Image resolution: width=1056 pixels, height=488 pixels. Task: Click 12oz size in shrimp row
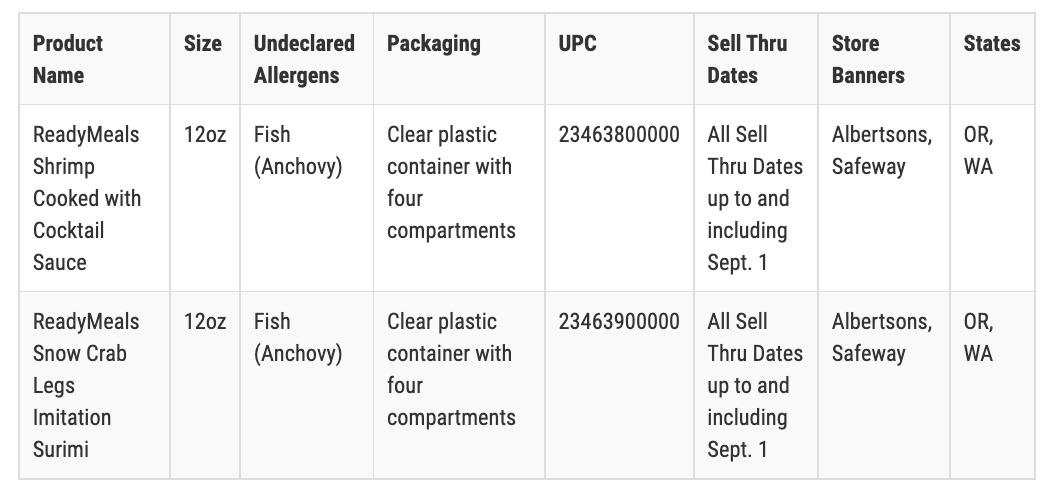click(x=205, y=135)
